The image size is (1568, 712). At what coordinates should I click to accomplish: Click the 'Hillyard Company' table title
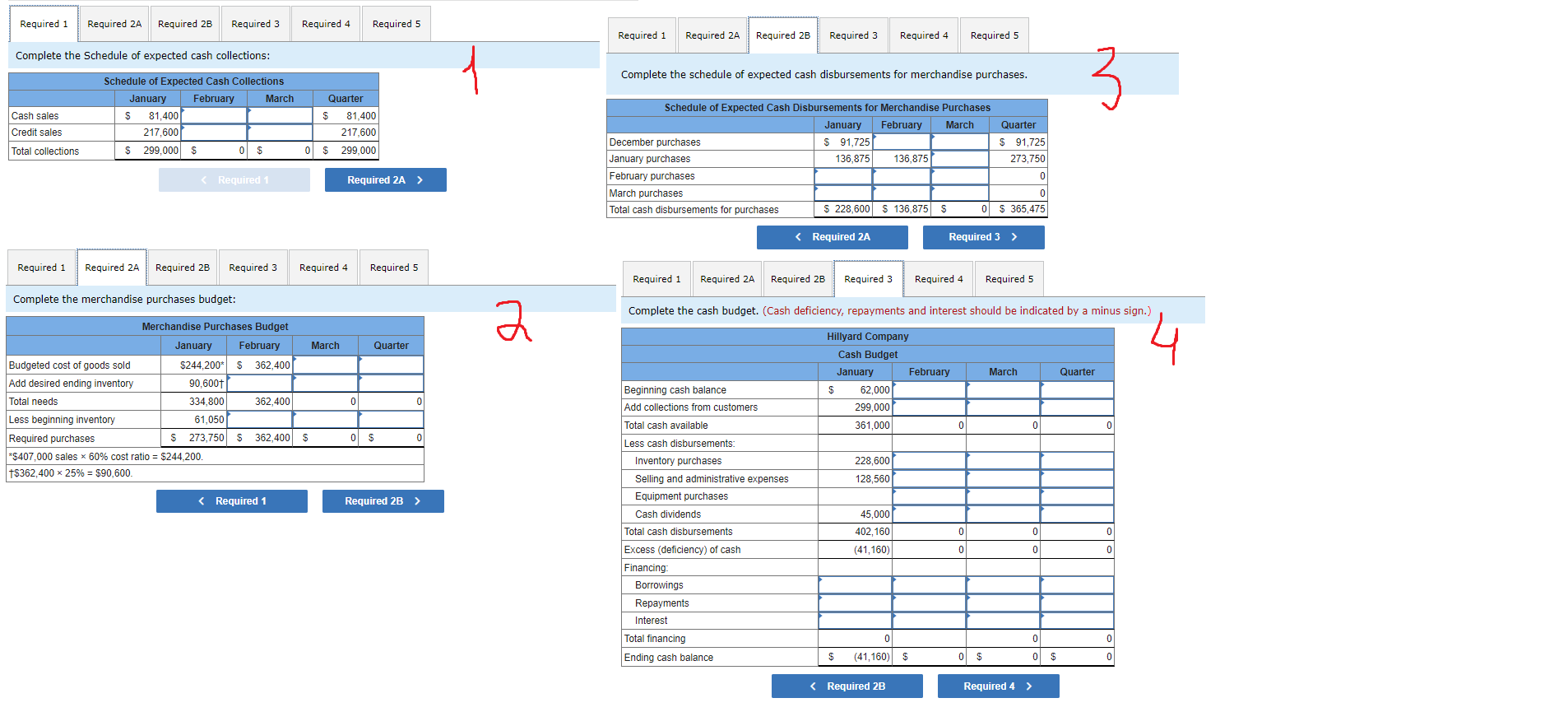(x=868, y=337)
